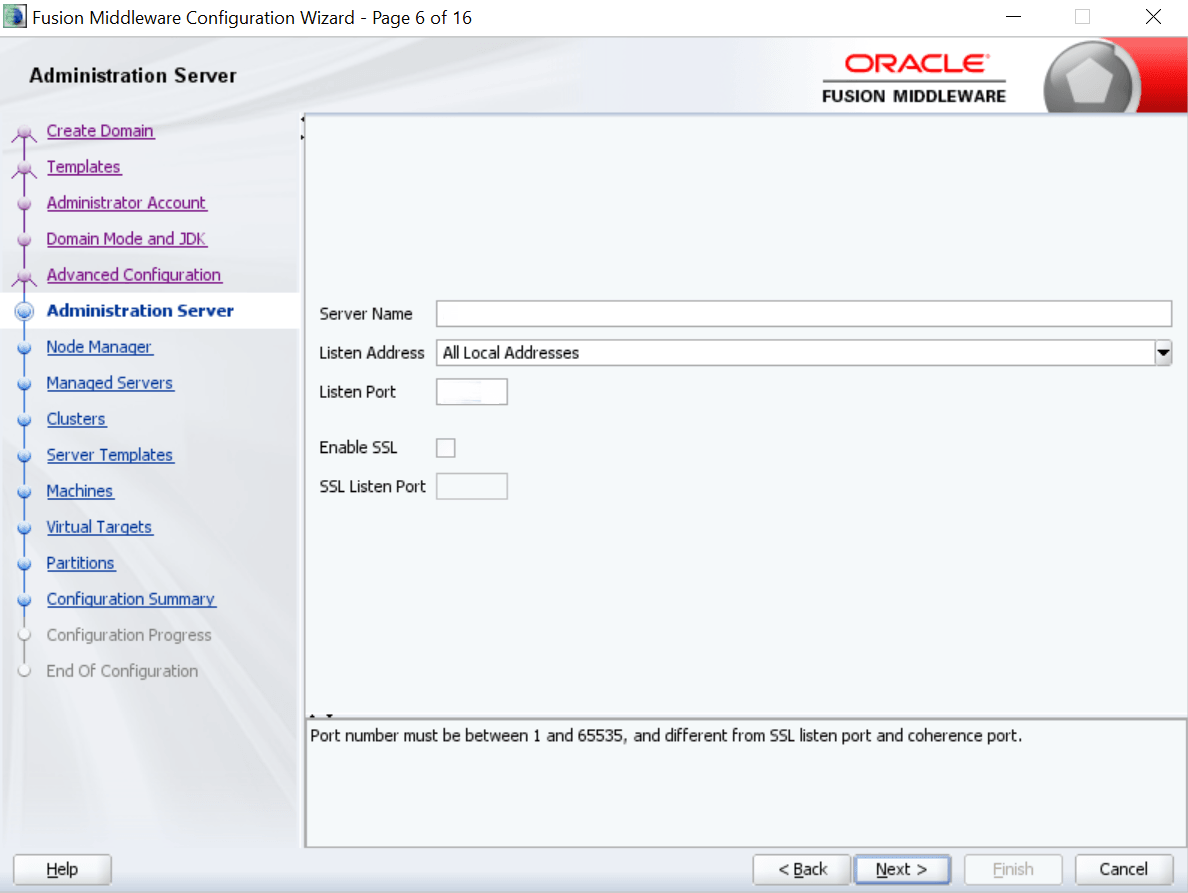
Task: Open the Listen Address dropdown arrow
Action: coord(1163,353)
